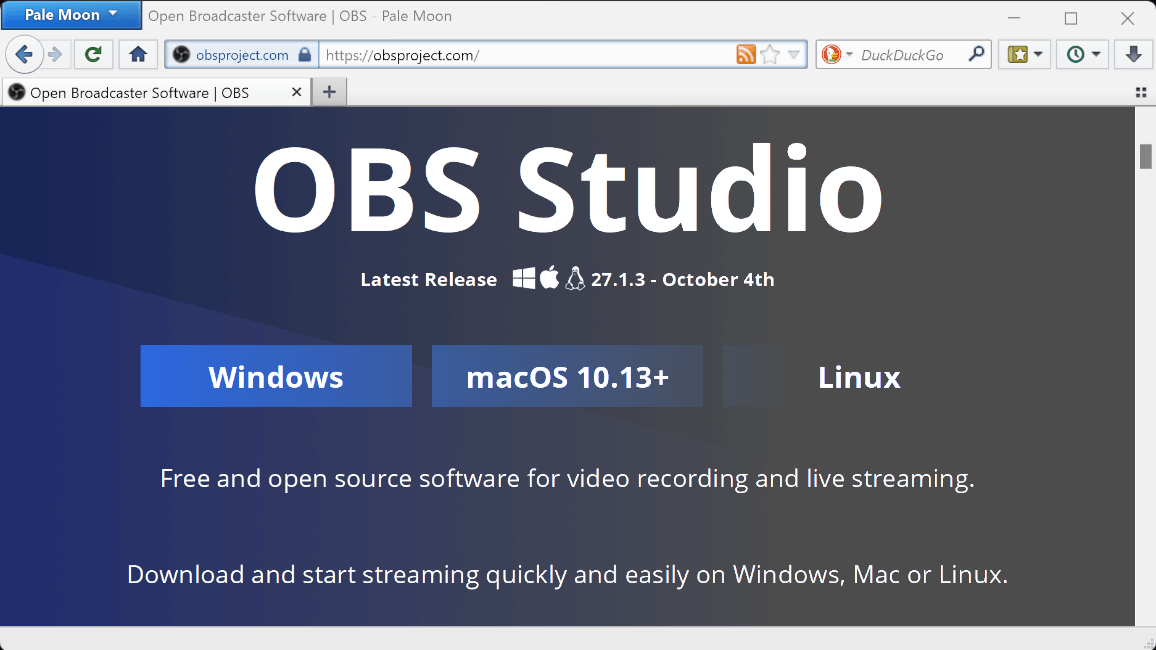Expand the address bar history dropdown
Viewport: 1156px width, 650px height.
tap(794, 55)
